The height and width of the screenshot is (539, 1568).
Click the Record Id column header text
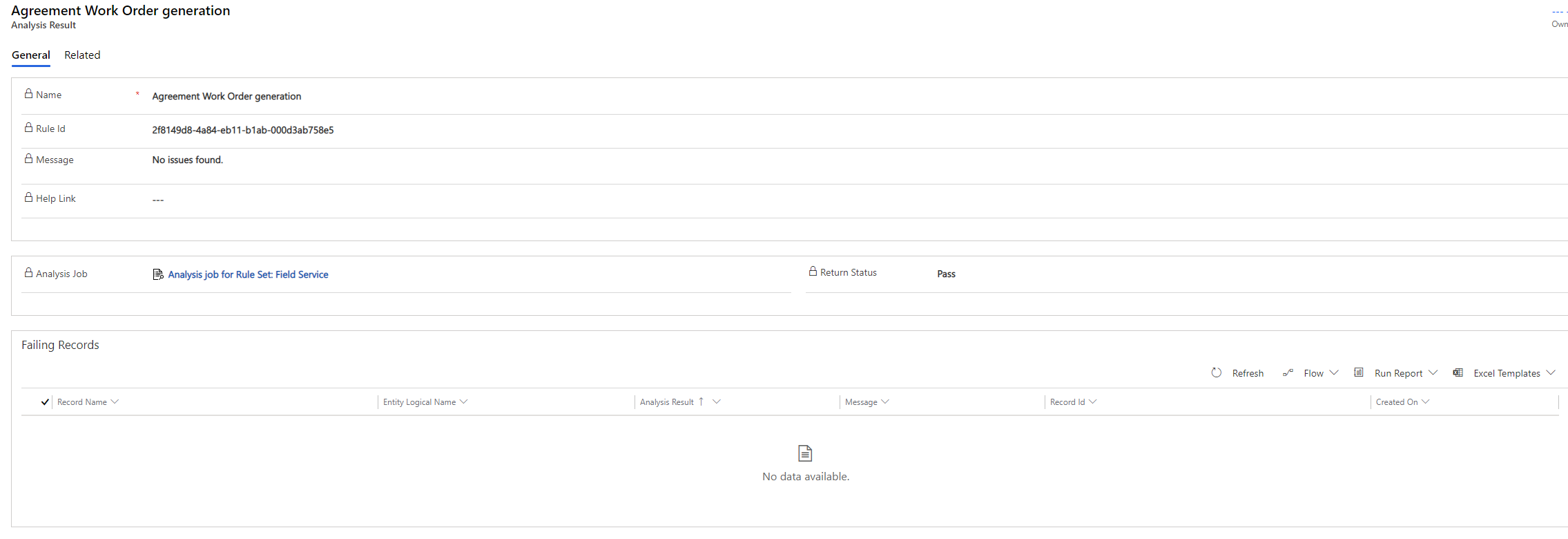pyautogui.click(x=1067, y=402)
